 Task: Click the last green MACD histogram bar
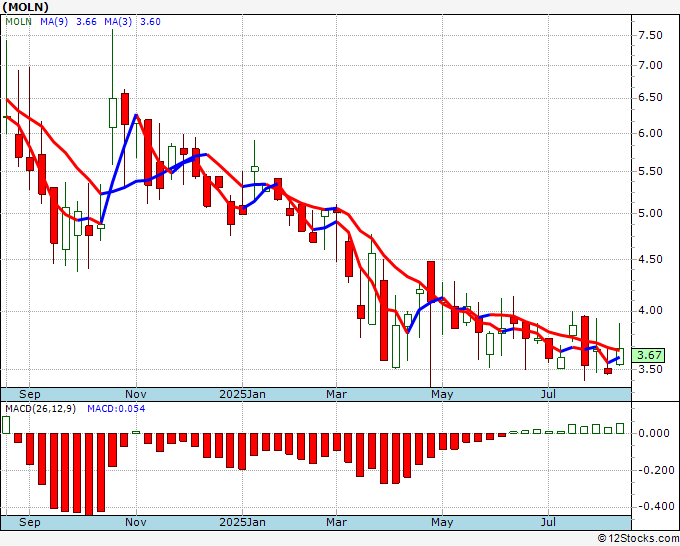[620, 428]
